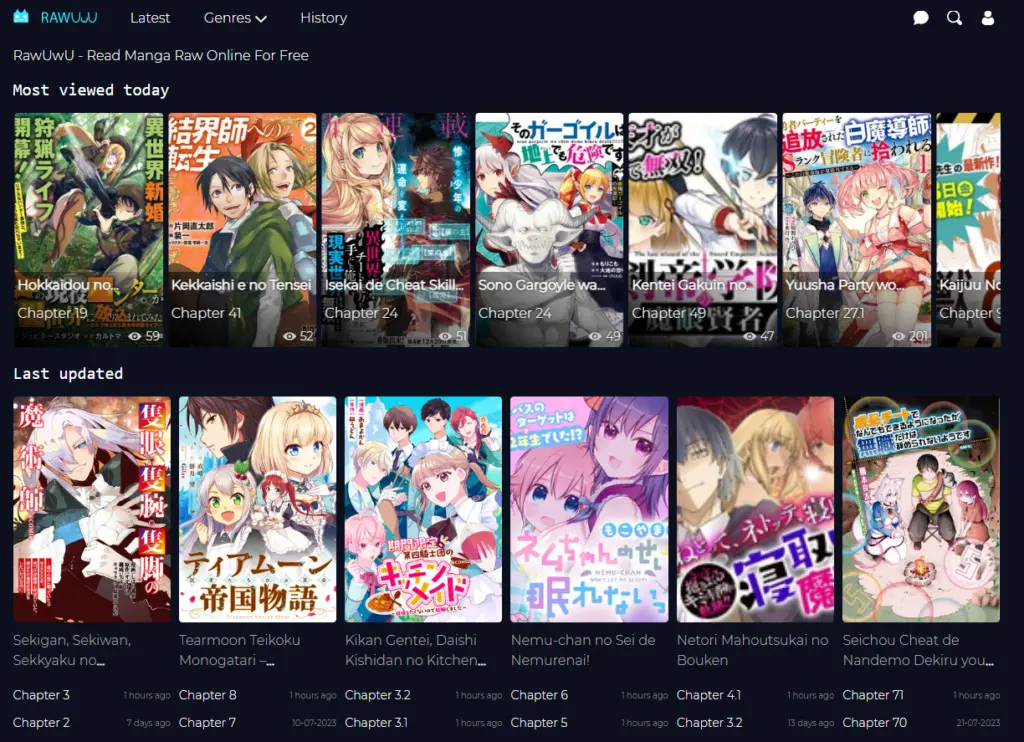The width and height of the screenshot is (1024, 742).
Task: Click '13 days ago' timestamp under Netori Mahoutsukai
Action: [x=810, y=723]
